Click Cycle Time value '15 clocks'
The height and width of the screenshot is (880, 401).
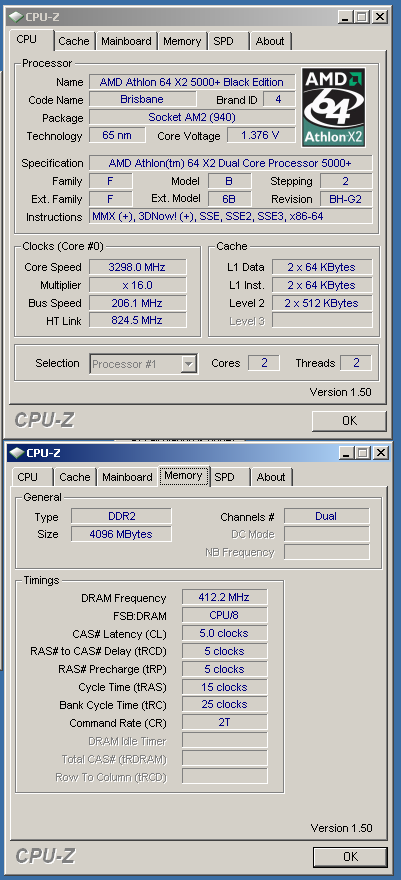(x=224, y=687)
